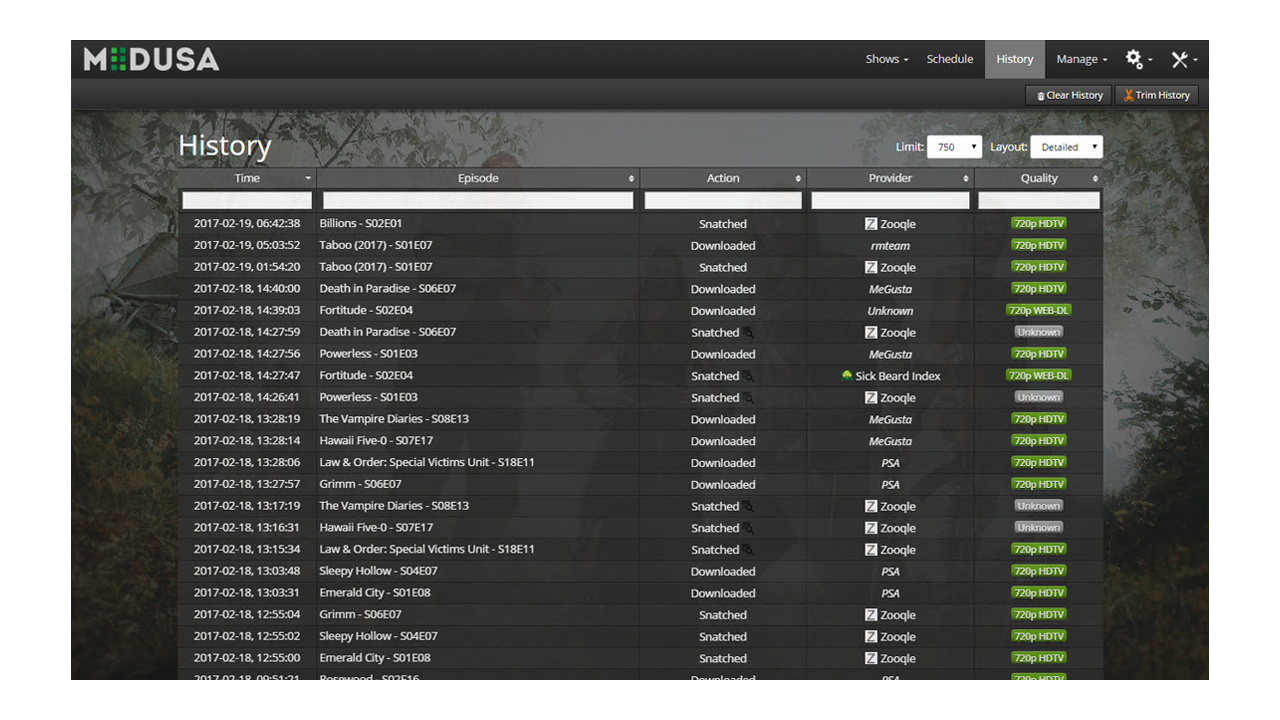Screen dimensions: 1280x720
Task: Open manual search magnifier on Death in Paradise row
Action: [748, 332]
